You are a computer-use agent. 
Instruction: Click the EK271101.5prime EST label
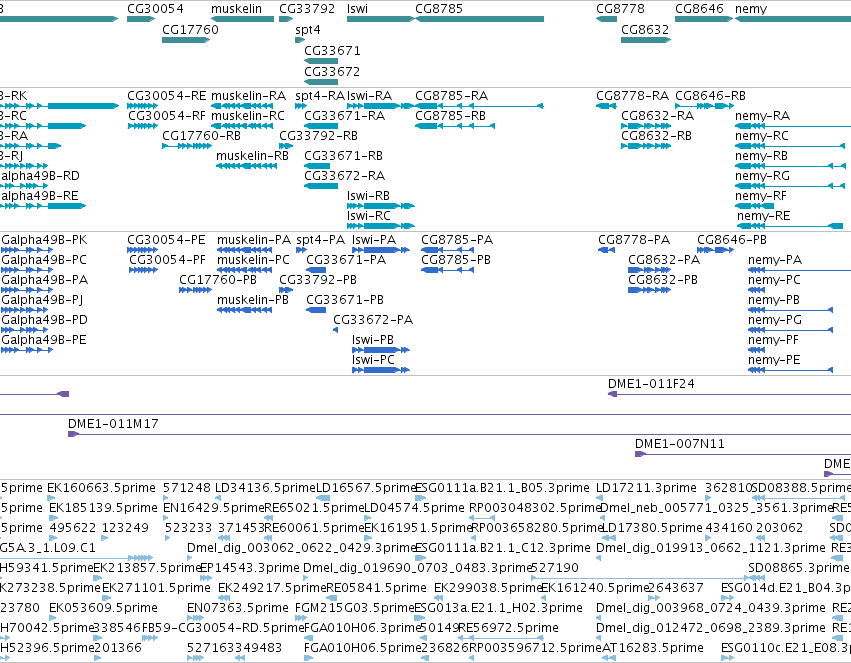[x=156, y=588]
